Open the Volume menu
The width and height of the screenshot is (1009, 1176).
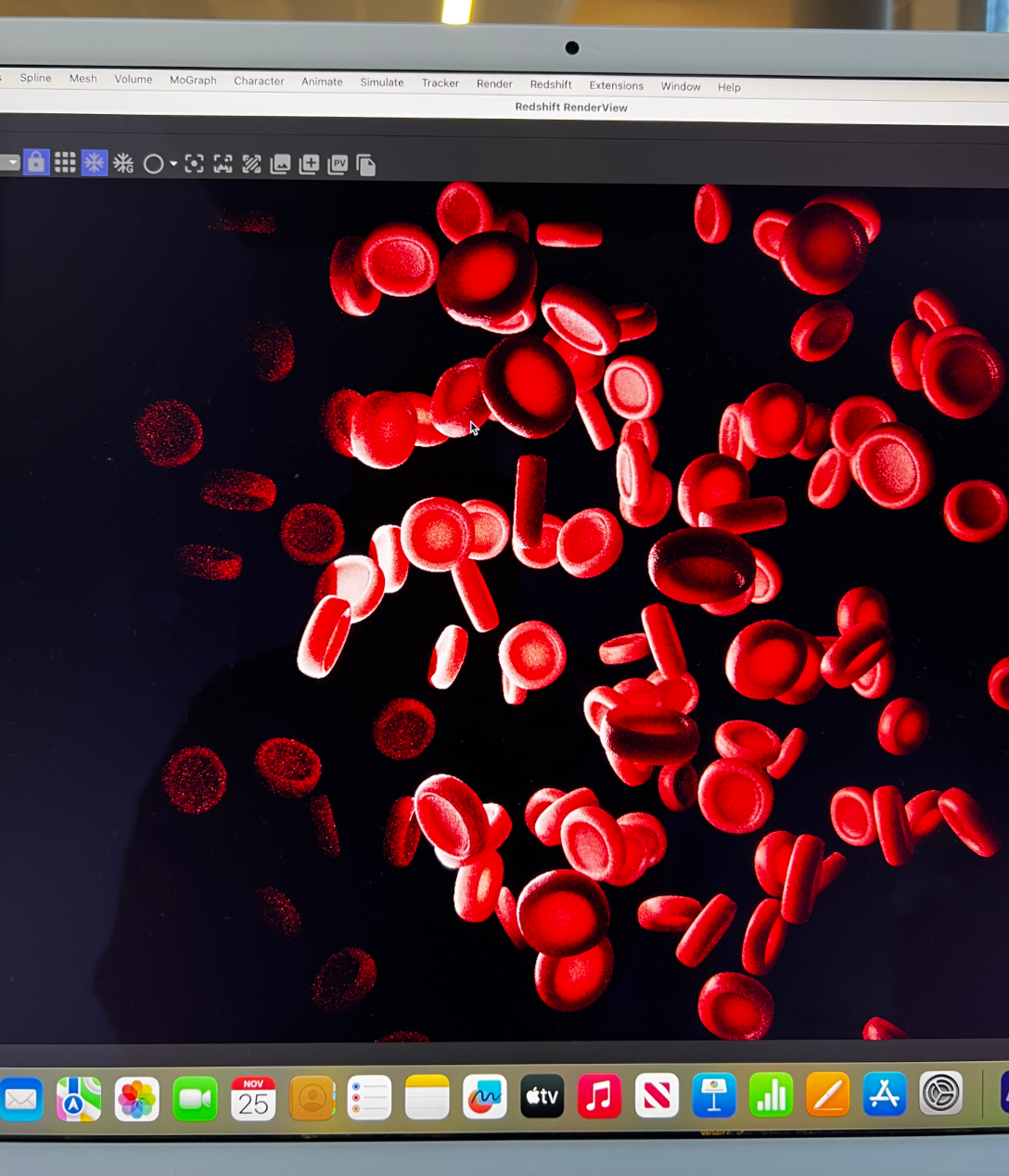click(x=134, y=80)
